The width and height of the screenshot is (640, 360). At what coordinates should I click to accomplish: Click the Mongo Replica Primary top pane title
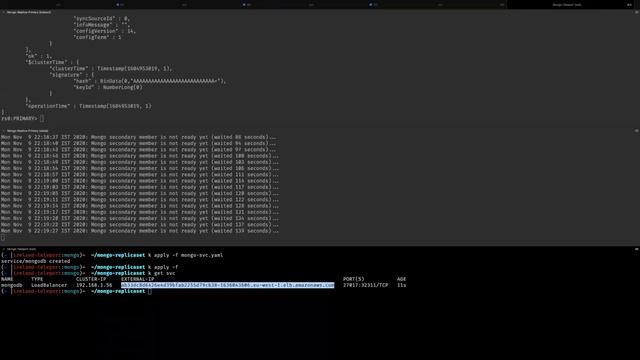(29, 12)
